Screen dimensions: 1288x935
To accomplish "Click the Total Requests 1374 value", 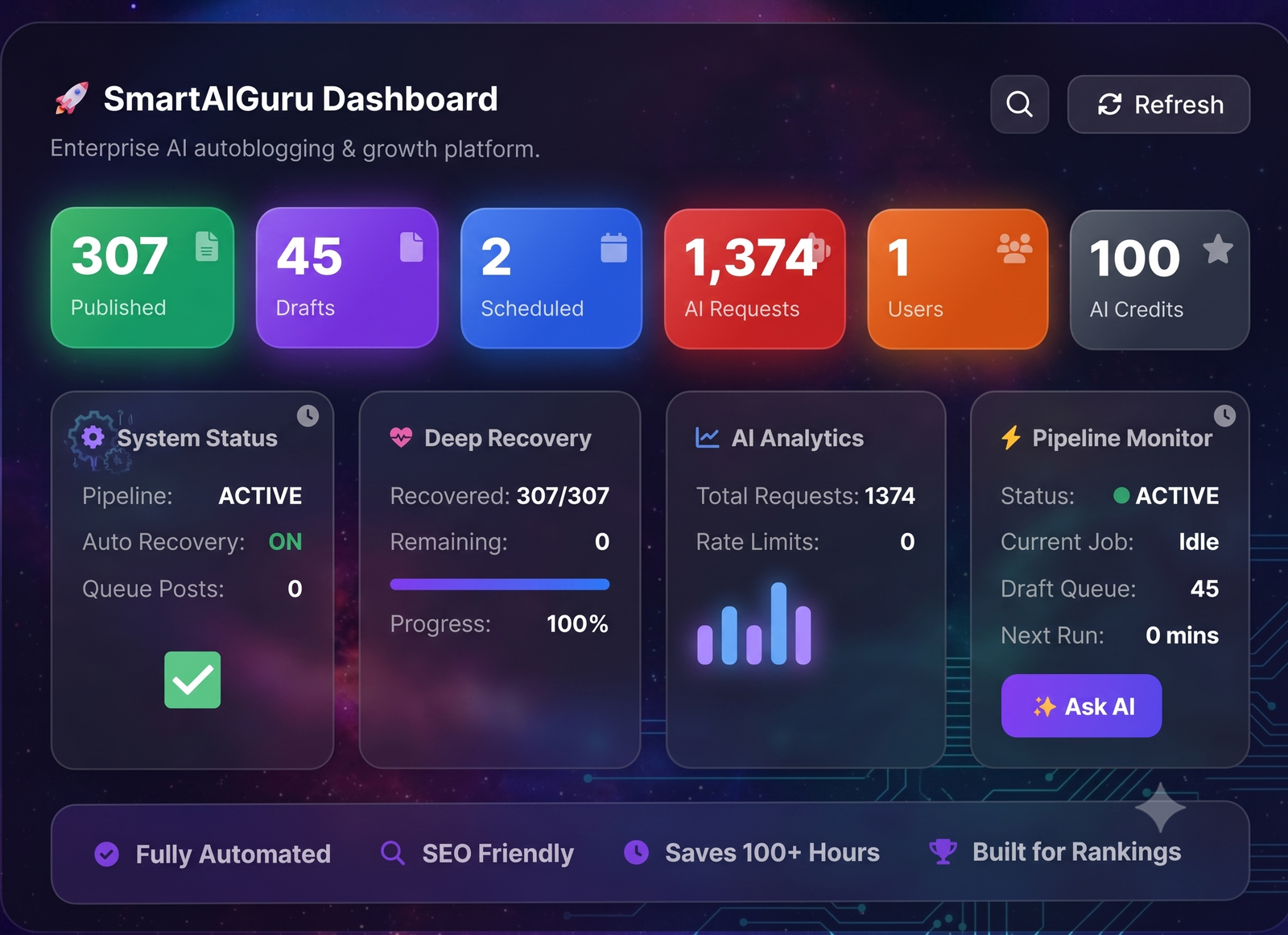I will 890,496.
